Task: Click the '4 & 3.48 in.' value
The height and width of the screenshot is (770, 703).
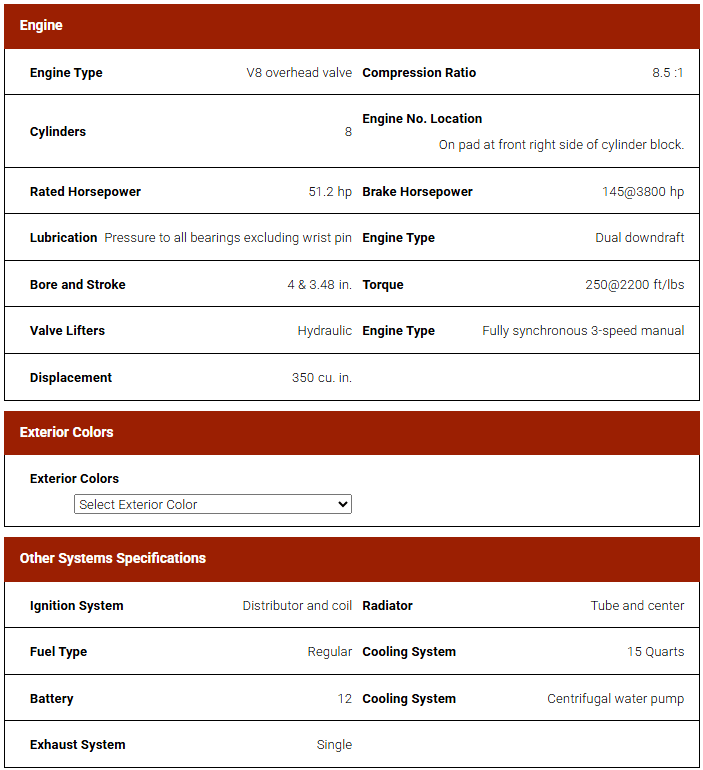Action: click(320, 285)
